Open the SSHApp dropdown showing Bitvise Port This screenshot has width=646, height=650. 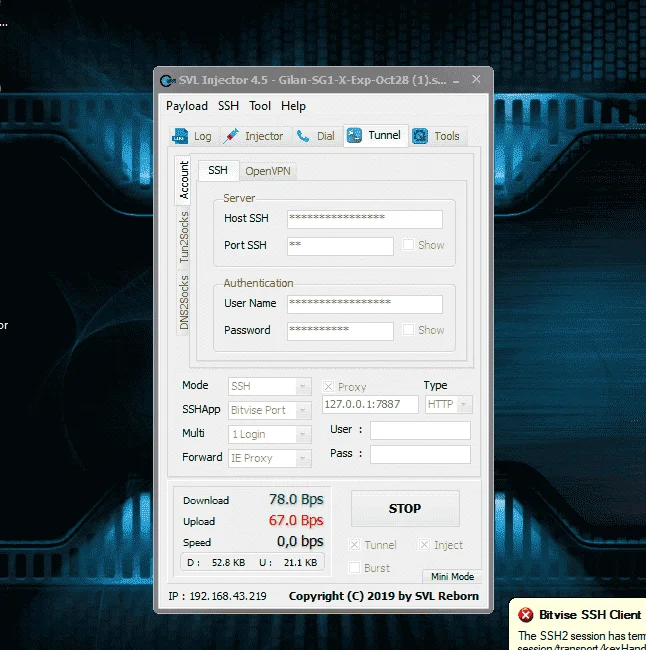(270, 410)
